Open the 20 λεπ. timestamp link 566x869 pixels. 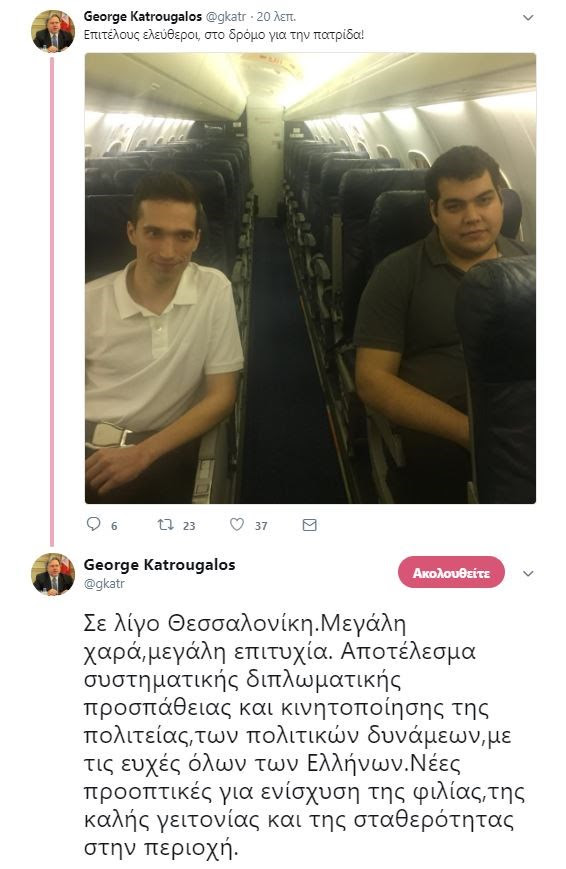pos(276,17)
